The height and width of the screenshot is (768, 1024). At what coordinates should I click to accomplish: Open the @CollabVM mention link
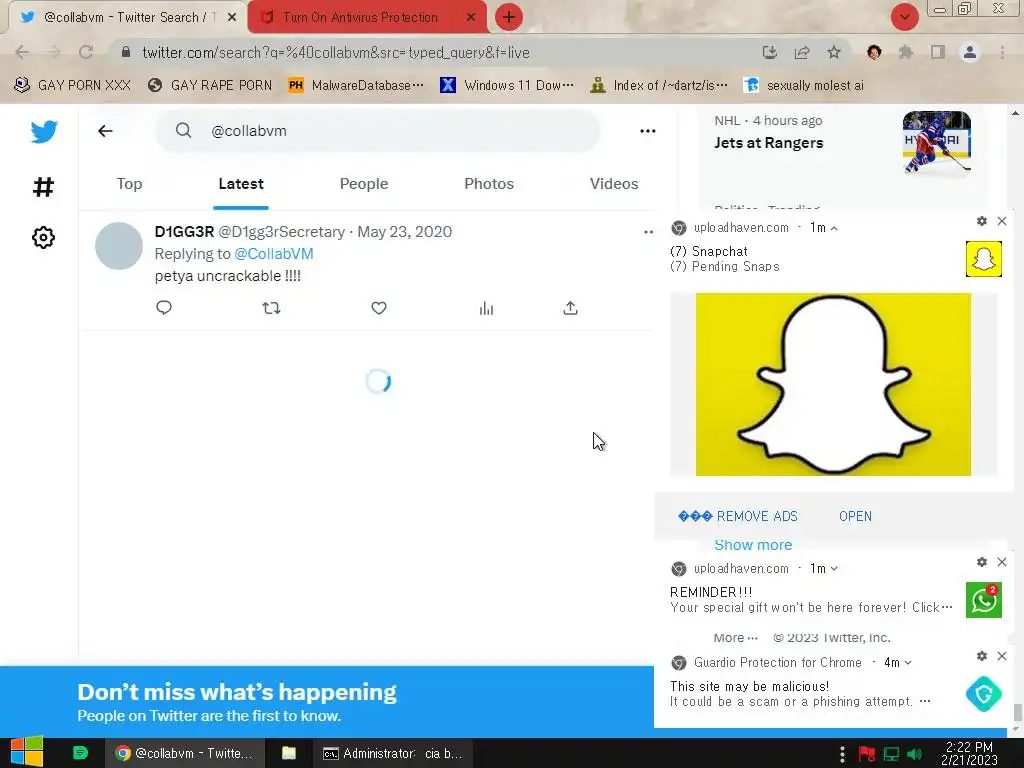pyautogui.click(x=274, y=254)
